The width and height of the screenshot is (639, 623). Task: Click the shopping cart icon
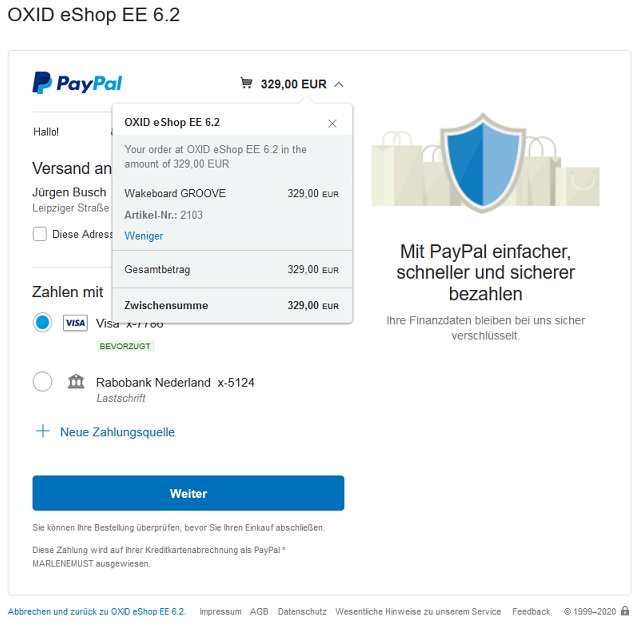click(246, 83)
